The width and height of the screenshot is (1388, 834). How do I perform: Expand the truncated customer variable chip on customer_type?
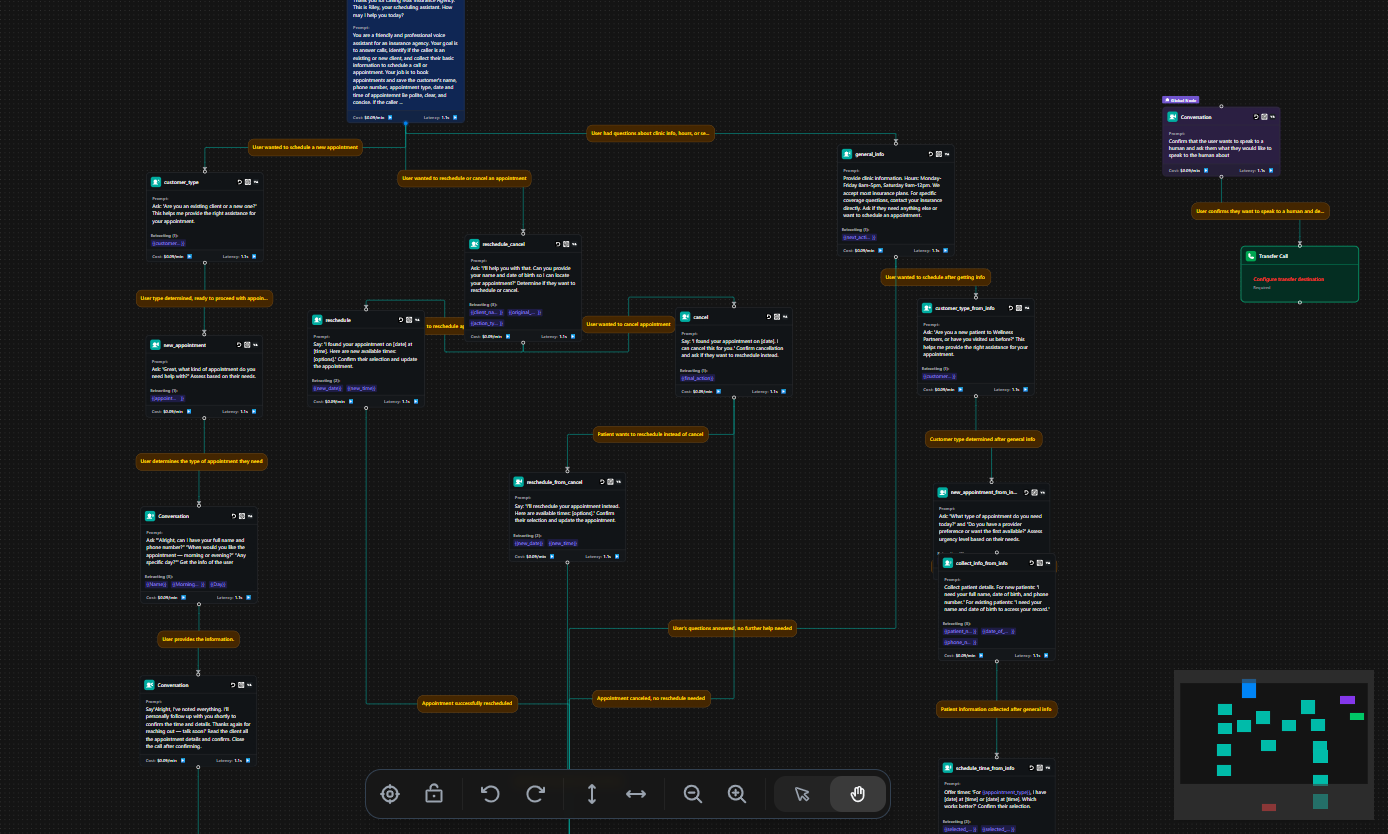coord(168,243)
